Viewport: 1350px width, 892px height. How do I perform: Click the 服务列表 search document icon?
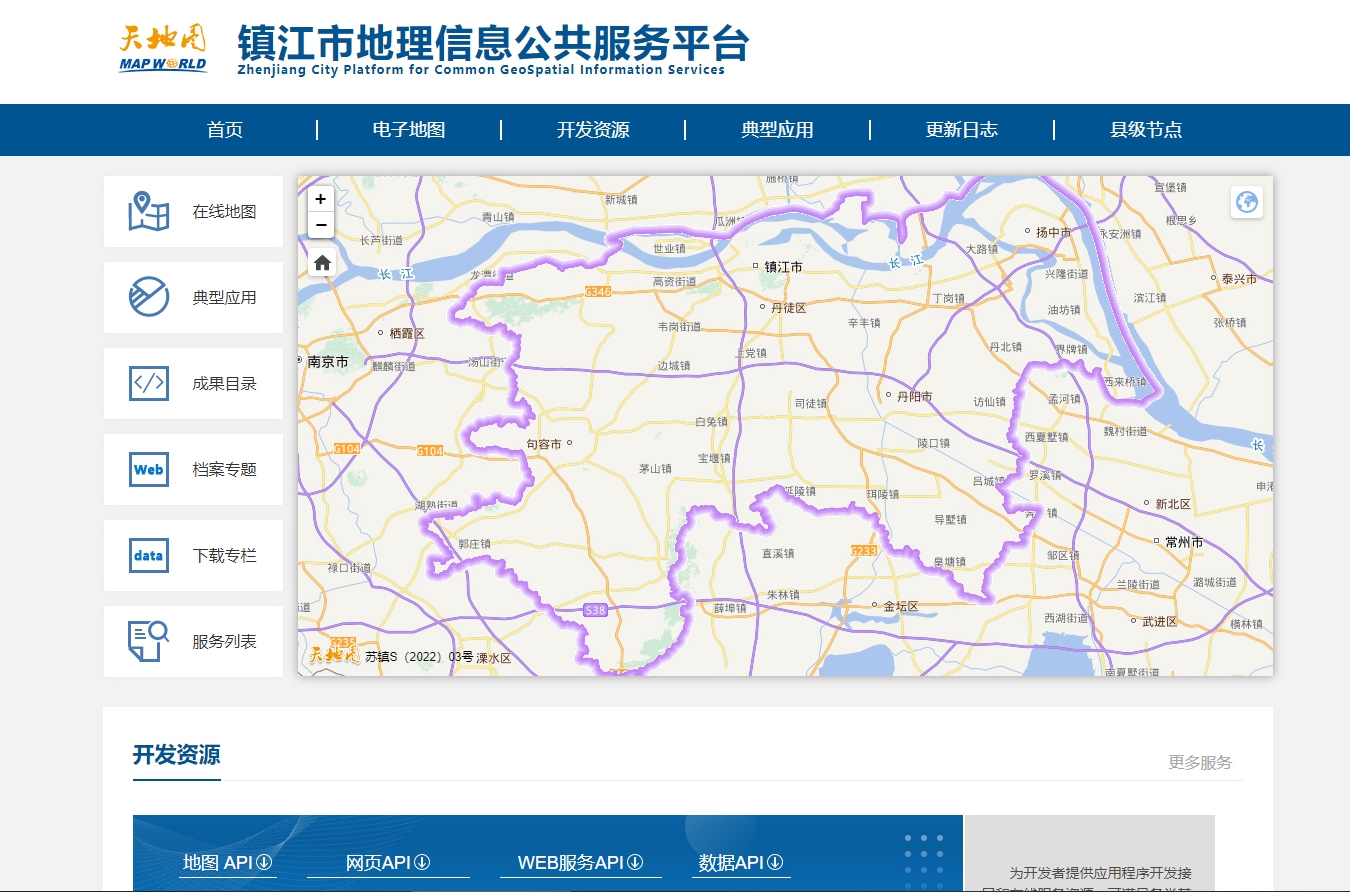(149, 641)
